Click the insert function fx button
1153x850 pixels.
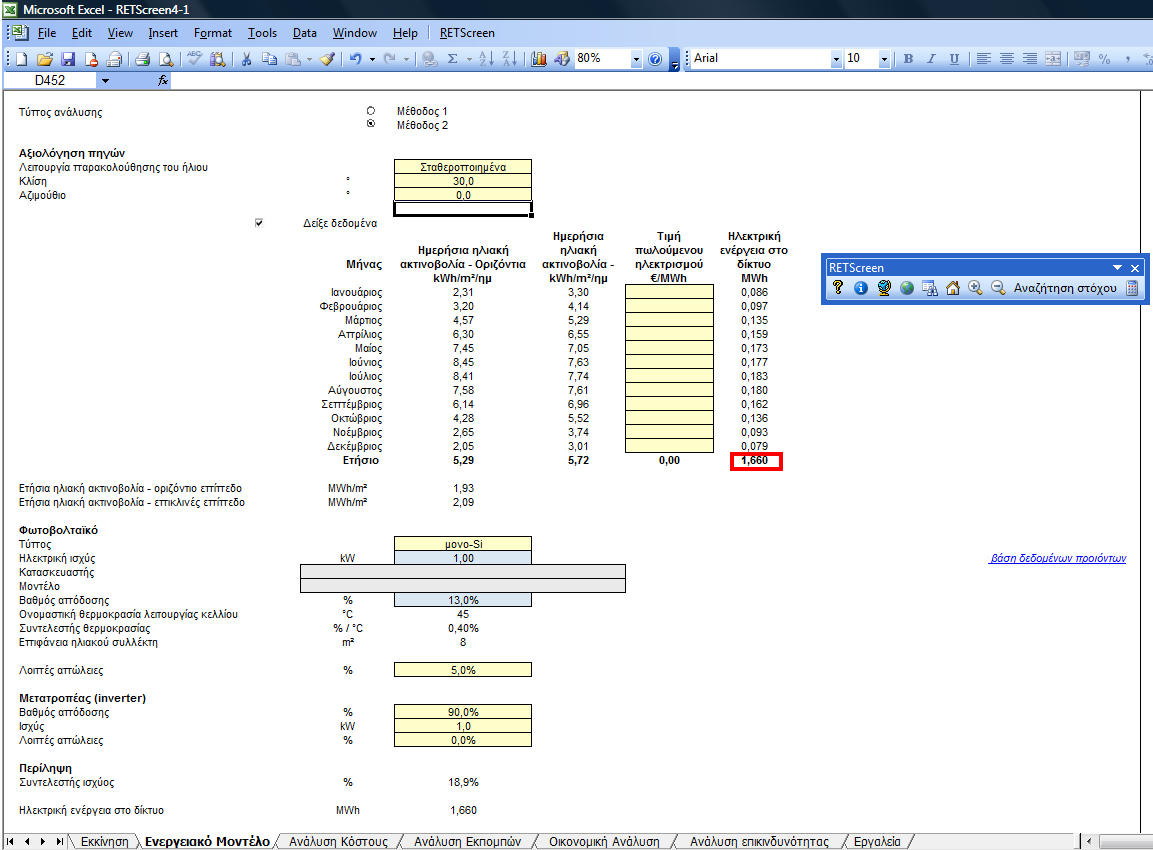click(x=163, y=80)
